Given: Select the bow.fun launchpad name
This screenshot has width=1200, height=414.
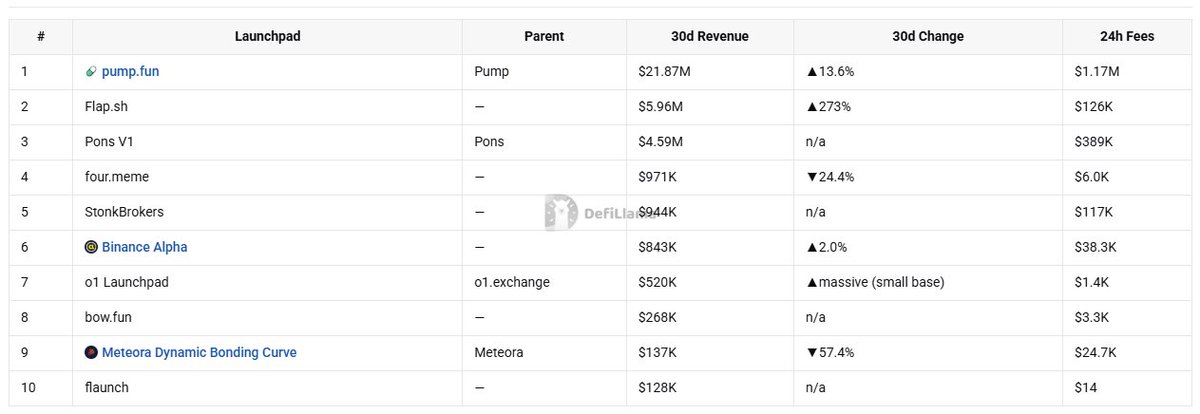Looking at the screenshot, I should tap(108, 317).
